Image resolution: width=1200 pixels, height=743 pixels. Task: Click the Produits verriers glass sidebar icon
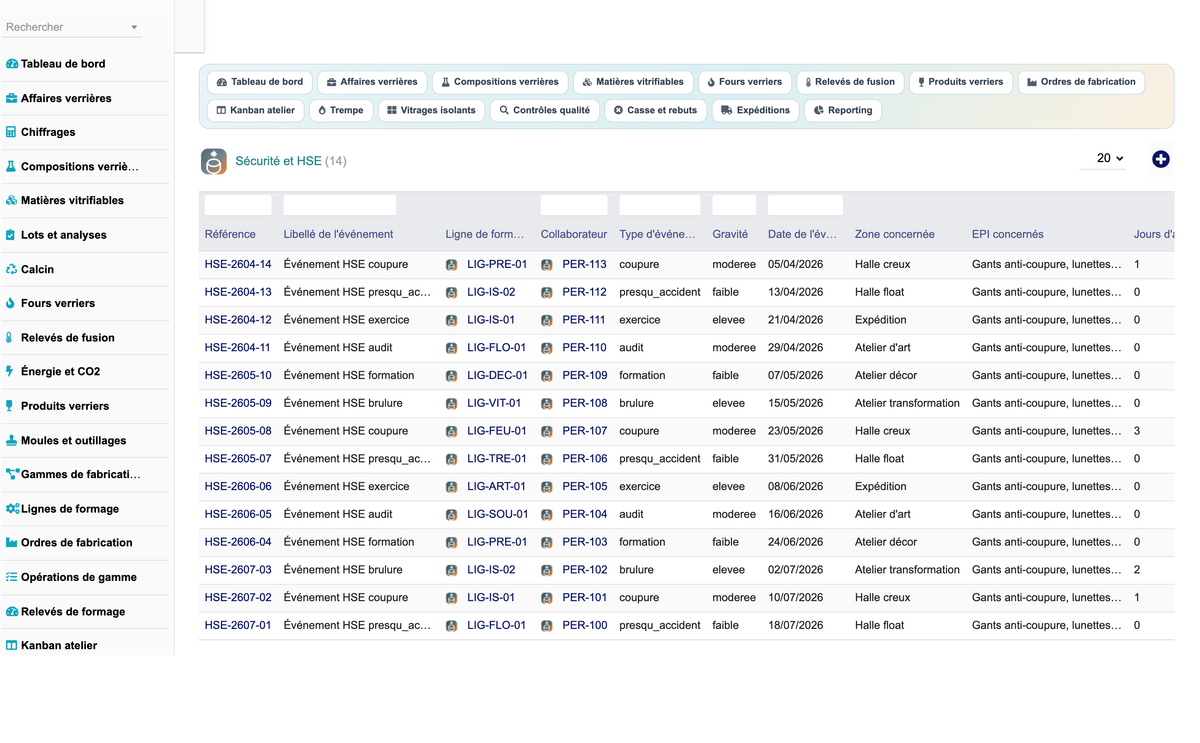click(10, 406)
